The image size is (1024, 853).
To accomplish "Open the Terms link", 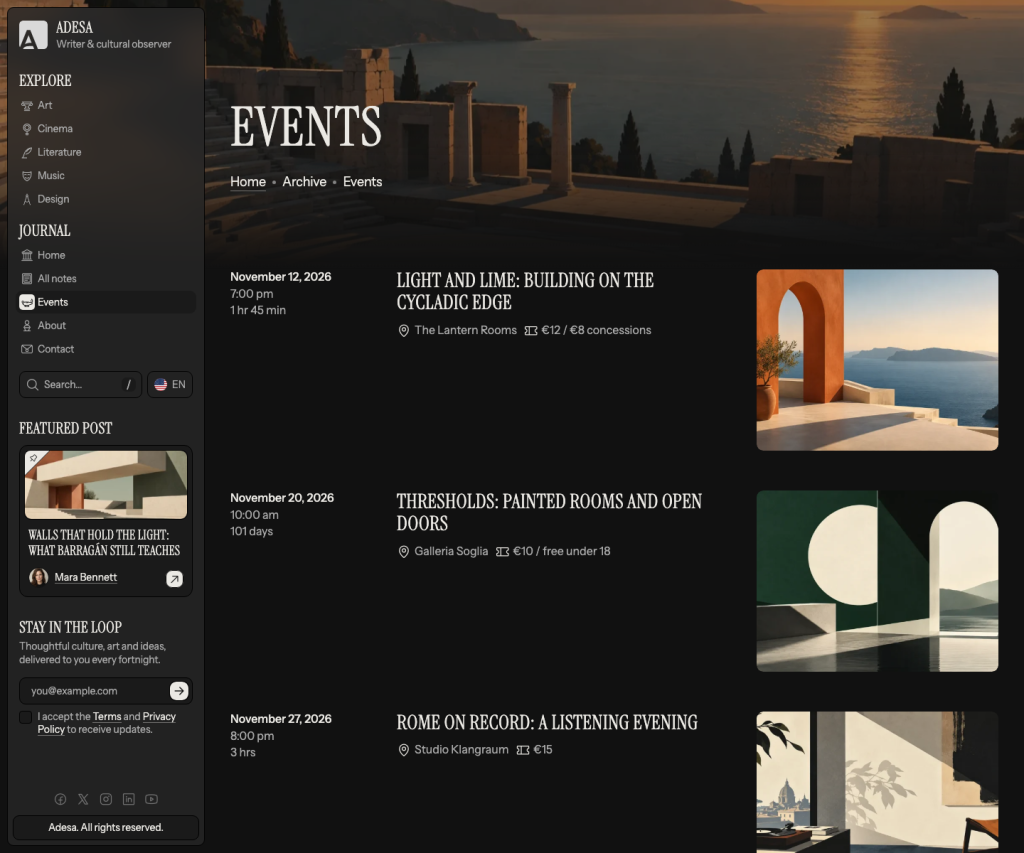I will [107, 716].
